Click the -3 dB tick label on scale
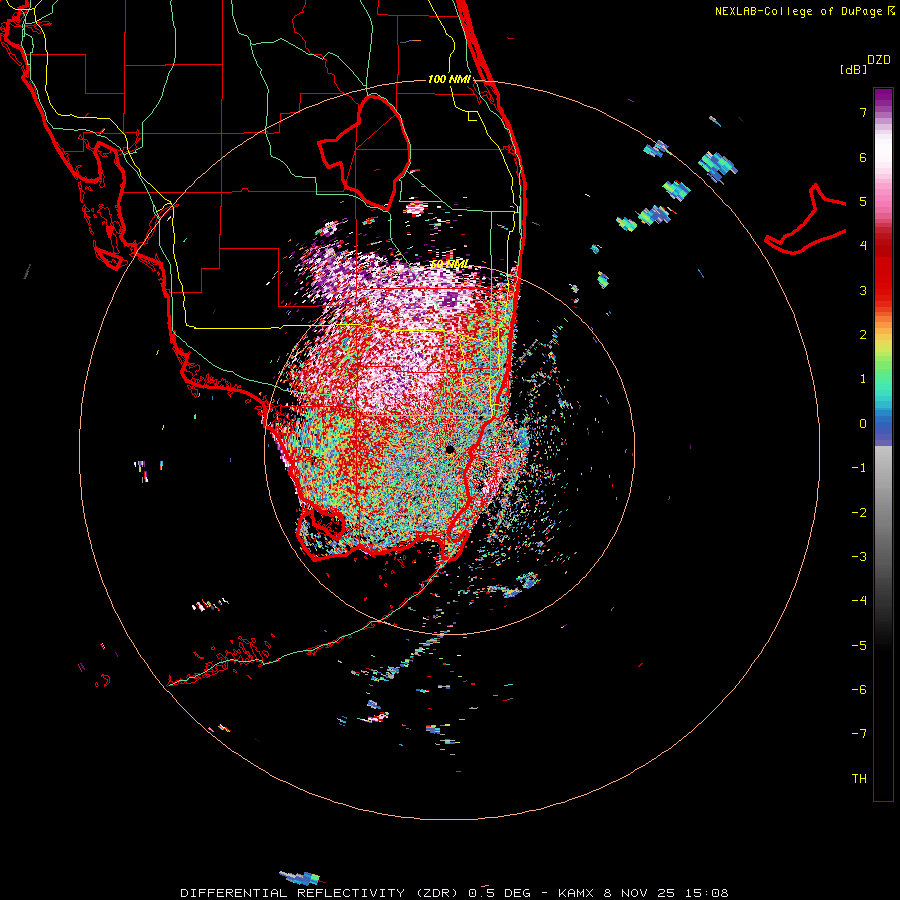The width and height of the screenshot is (900, 900). click(859, 557)
